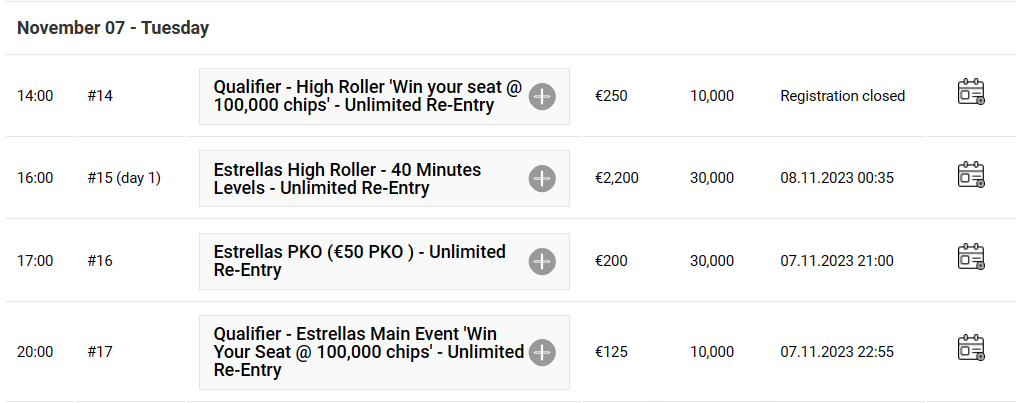
Task: Click the 17:00 start time
Action: [35, 261]
